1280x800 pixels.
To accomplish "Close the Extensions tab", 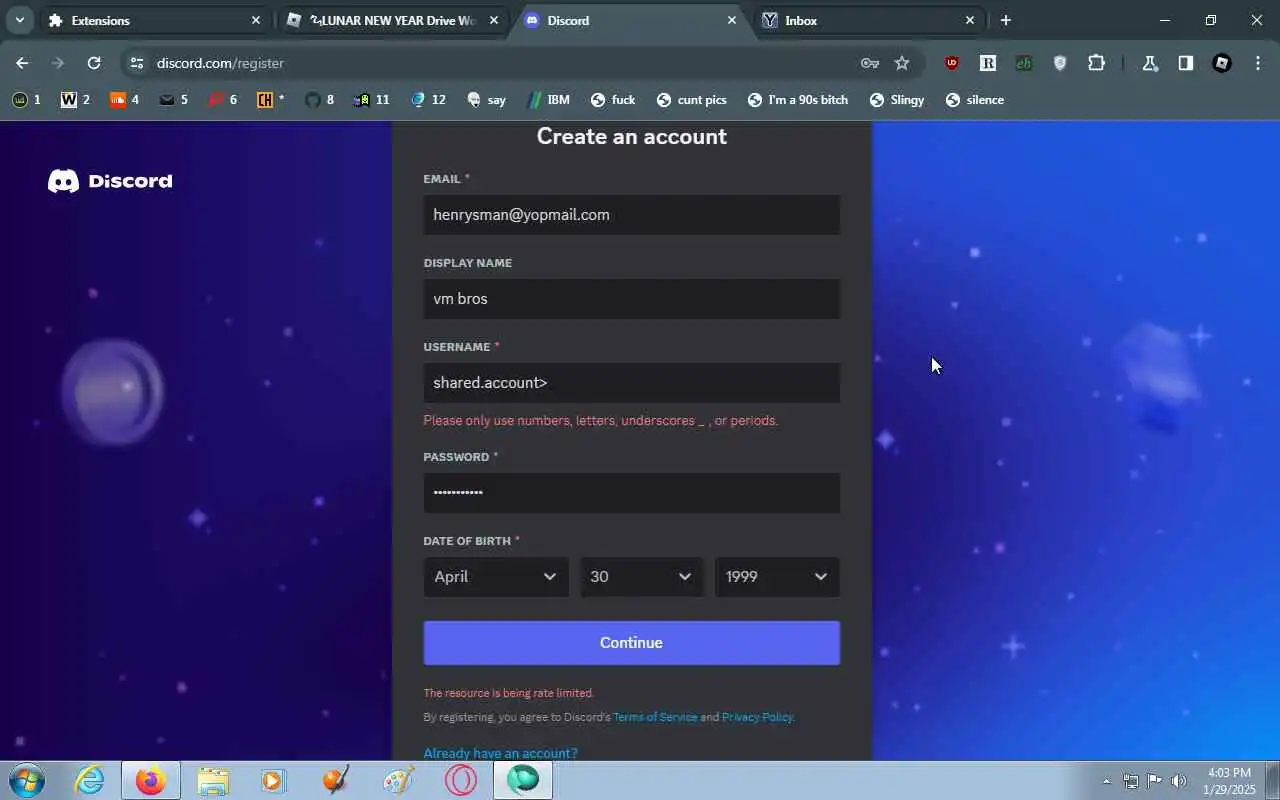I will pyautogui.click(x=256, y=20).
